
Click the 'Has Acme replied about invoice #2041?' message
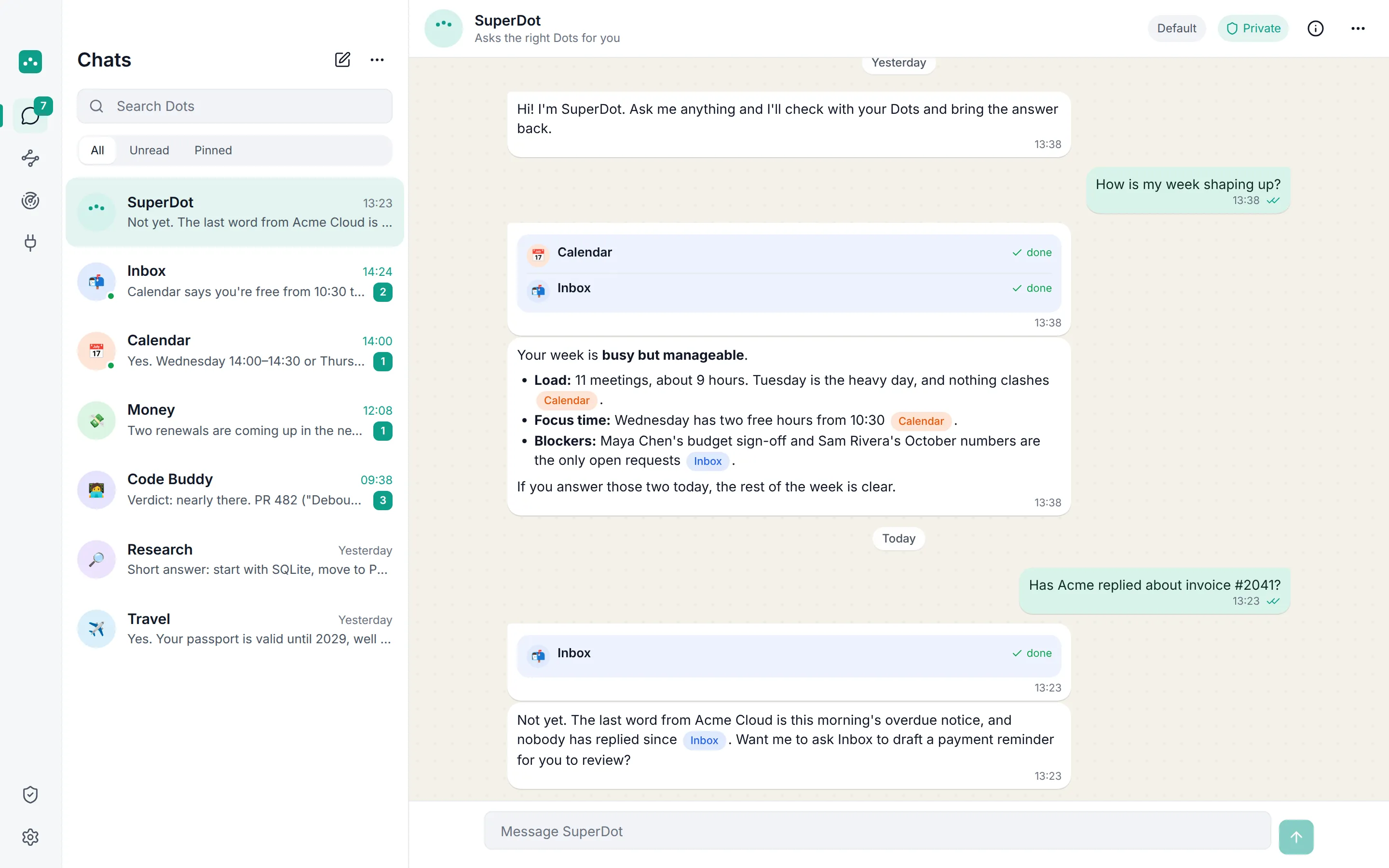coord(1154,591)
